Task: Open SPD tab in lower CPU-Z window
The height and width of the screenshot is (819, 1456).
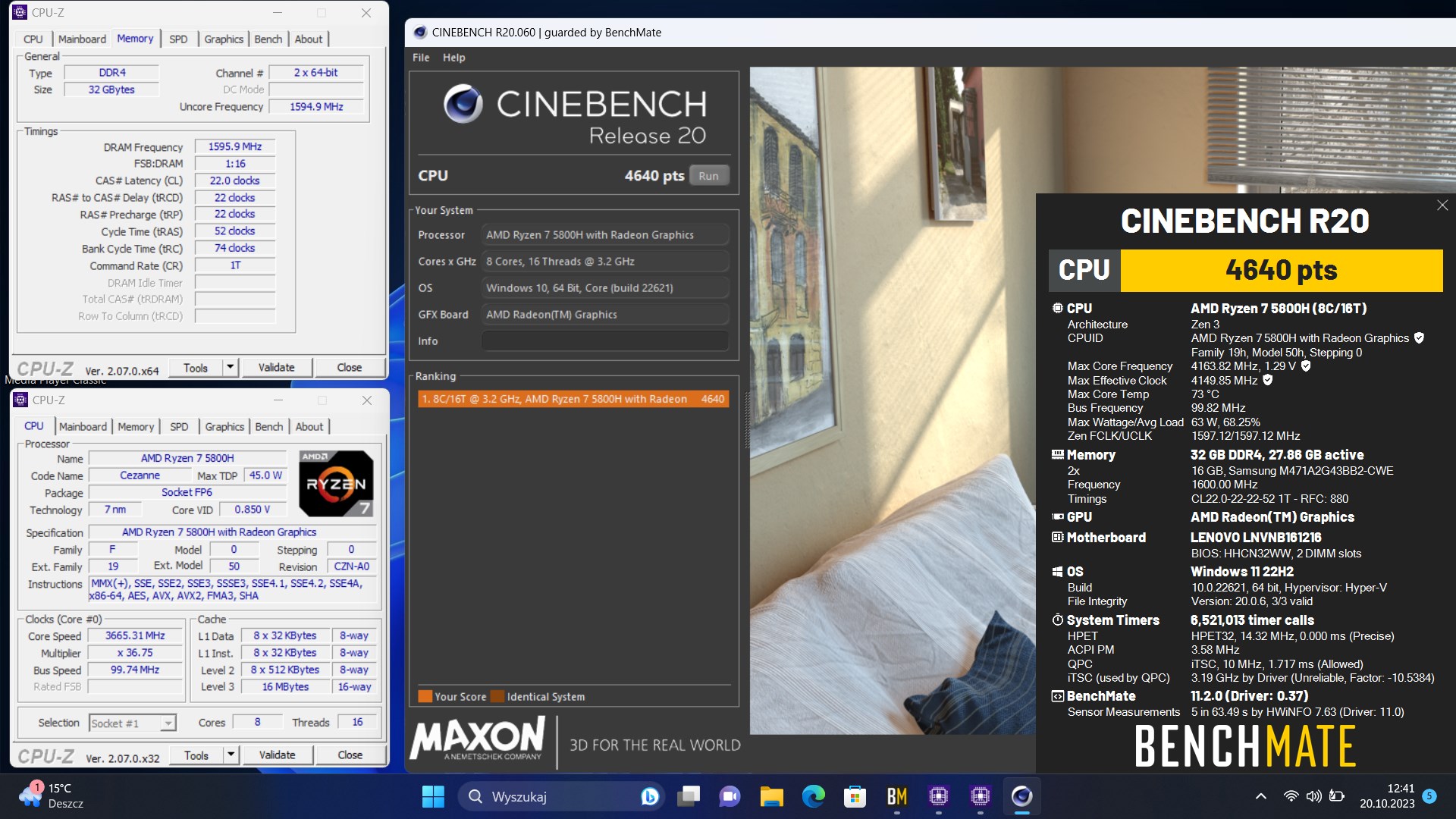Action: 179,426
